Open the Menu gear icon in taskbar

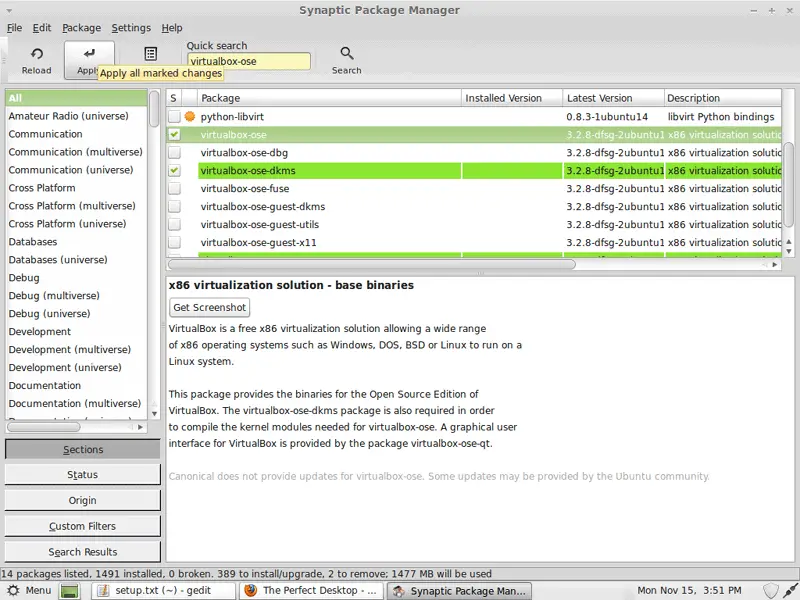[x=13, y=590]
